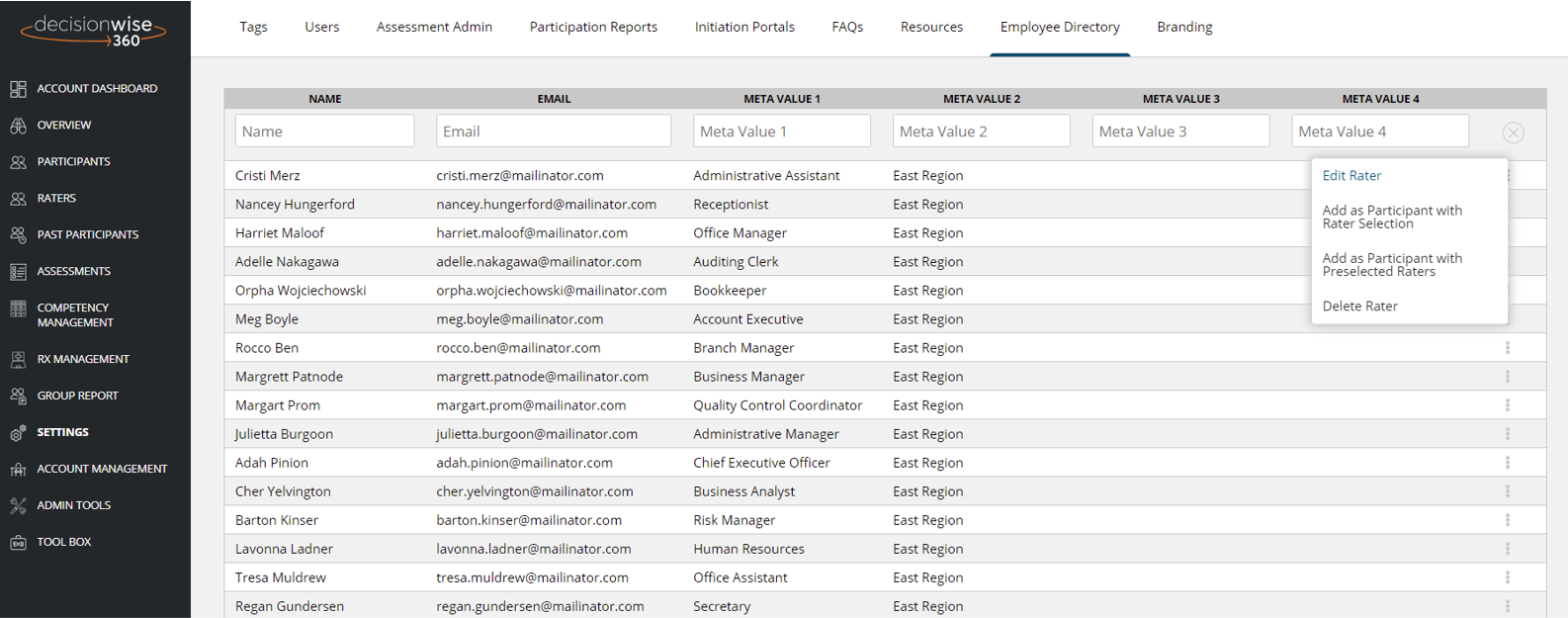
Task: Open Admin Tools in the sidebar
Action: click(x=74, y=506)
